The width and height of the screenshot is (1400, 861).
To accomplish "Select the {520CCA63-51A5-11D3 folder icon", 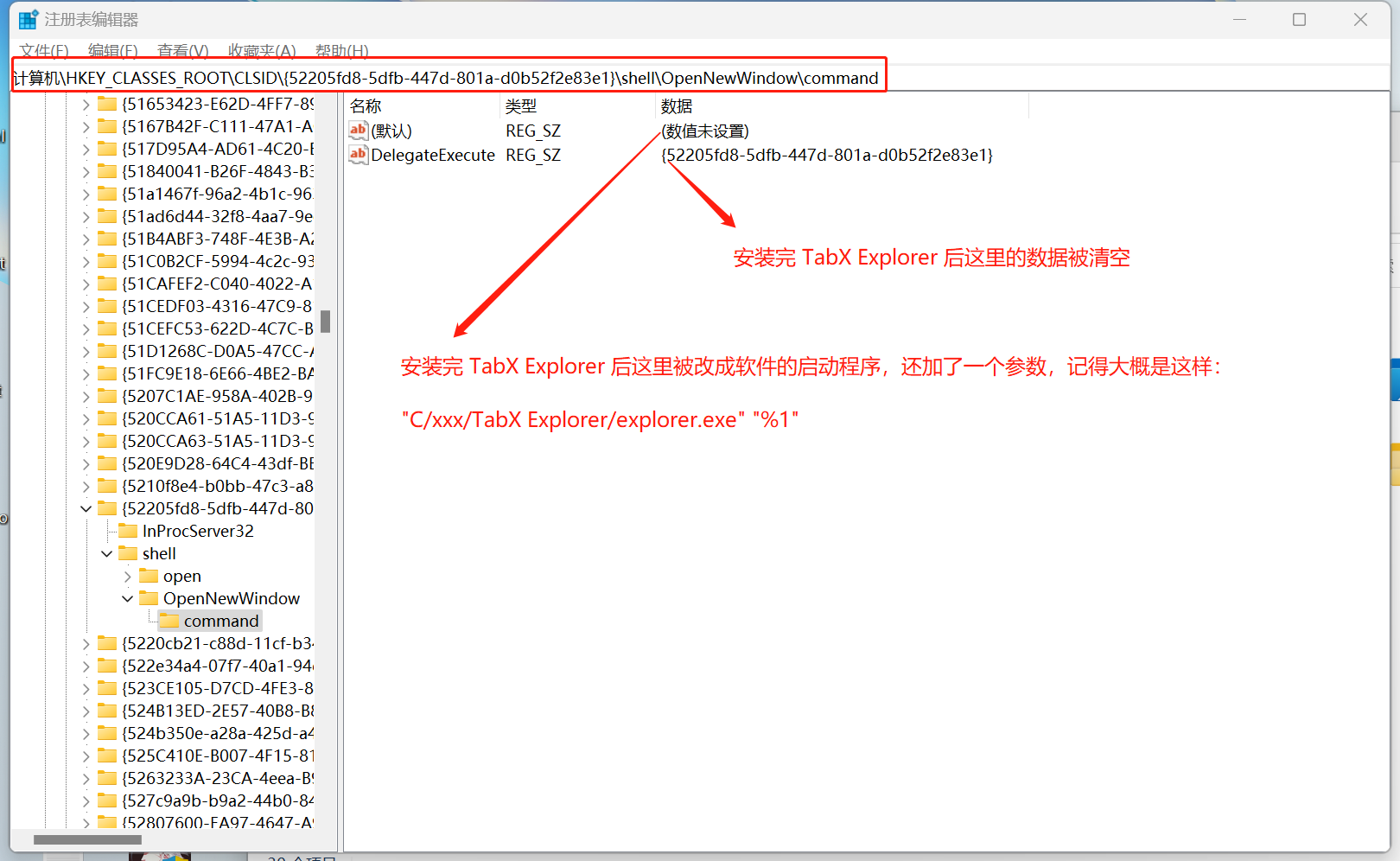I will coord(107,441).
